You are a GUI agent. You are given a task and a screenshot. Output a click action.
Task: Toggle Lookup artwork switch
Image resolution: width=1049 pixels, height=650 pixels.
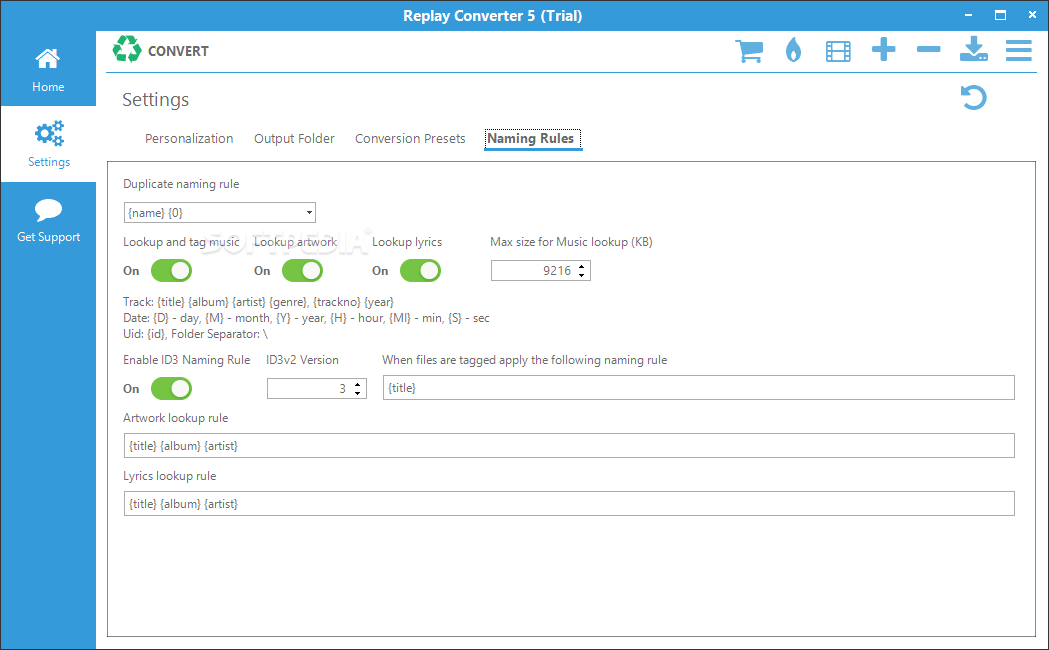[x=302, y=271]
